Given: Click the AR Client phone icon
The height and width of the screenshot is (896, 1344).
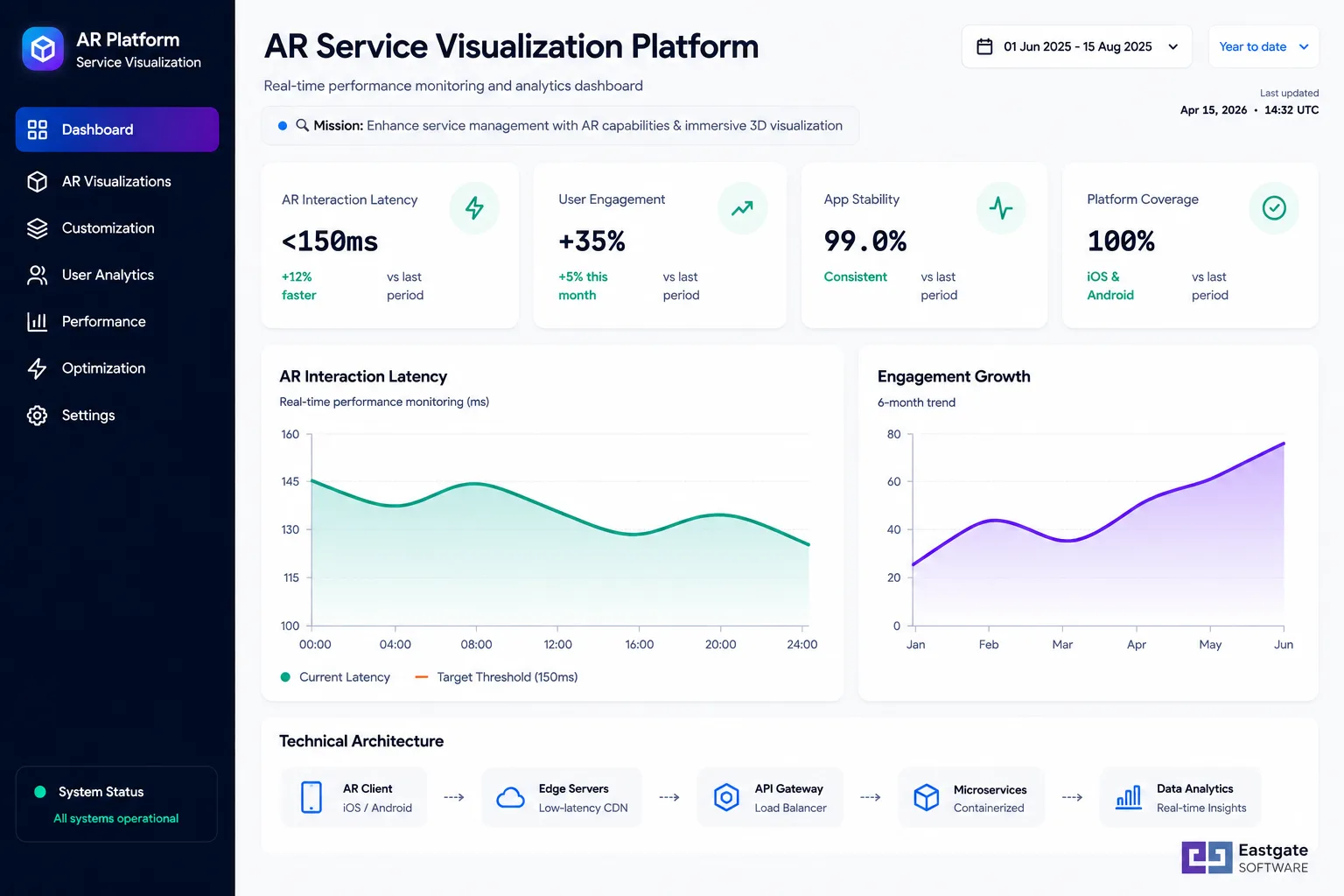Looking at the screenshot, I should (311, 797).
